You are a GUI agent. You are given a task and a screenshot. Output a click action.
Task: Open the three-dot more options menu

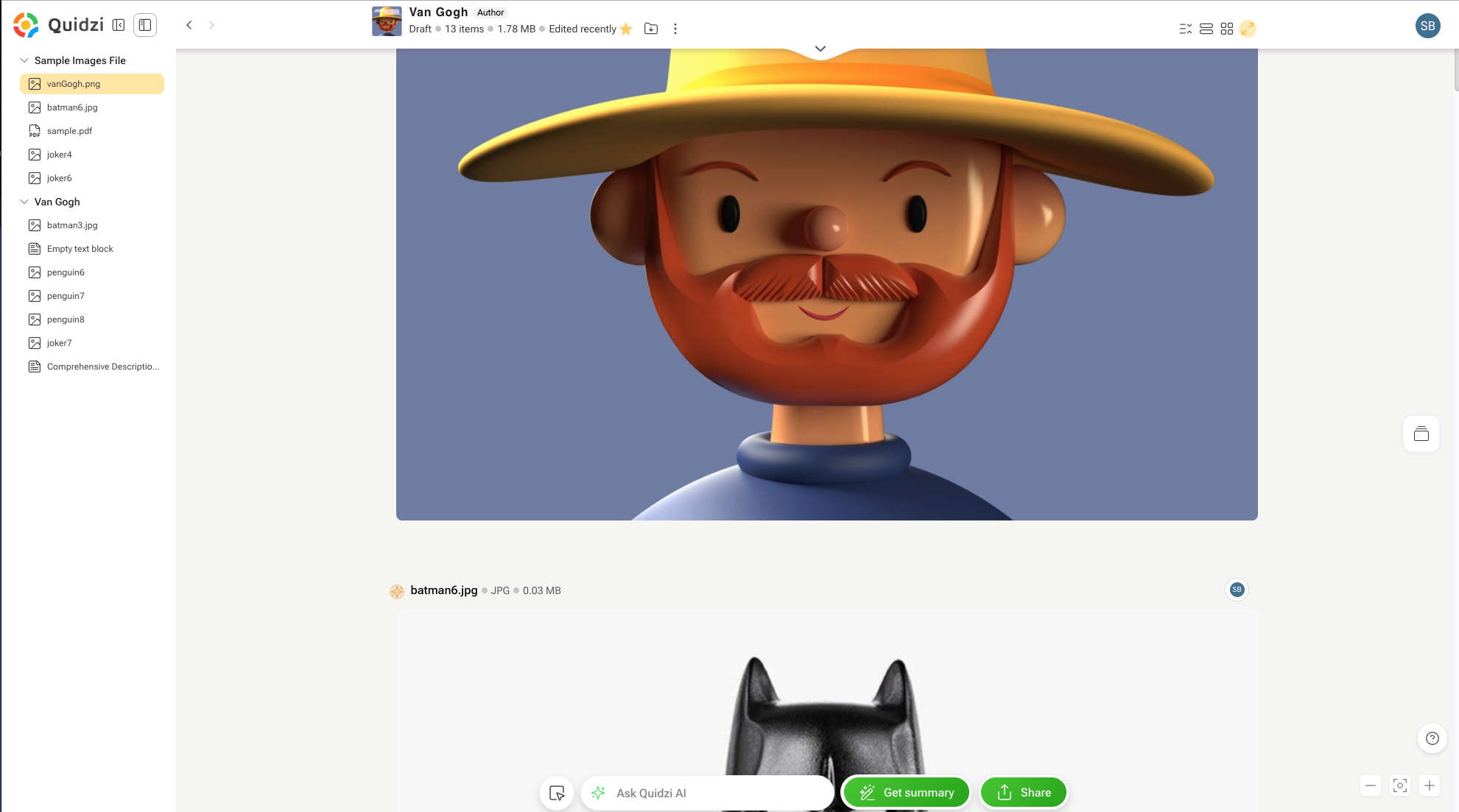675,29
